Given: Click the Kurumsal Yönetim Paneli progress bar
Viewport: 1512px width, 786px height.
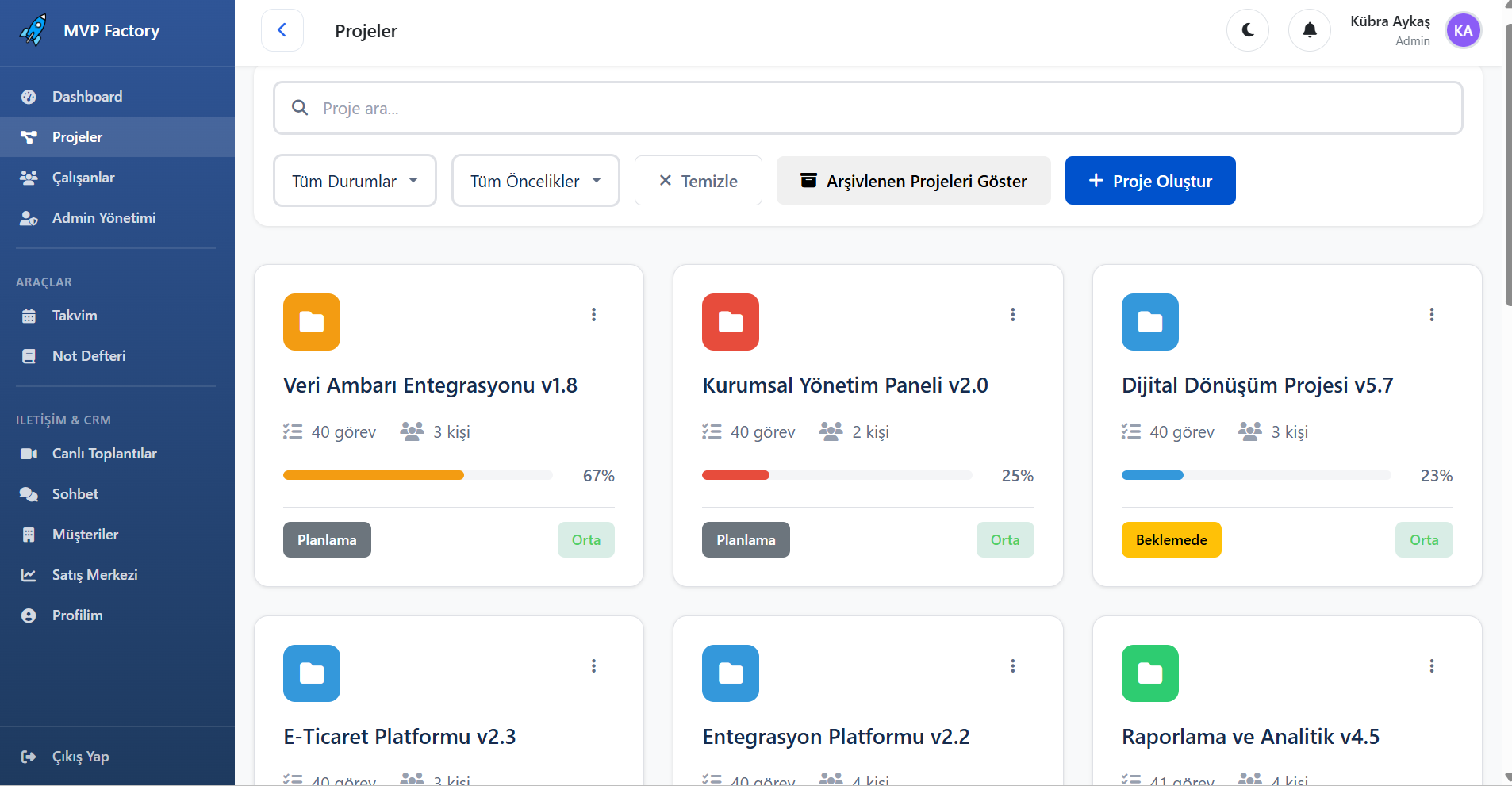Looking at the screenshot, I should [836, 475].
